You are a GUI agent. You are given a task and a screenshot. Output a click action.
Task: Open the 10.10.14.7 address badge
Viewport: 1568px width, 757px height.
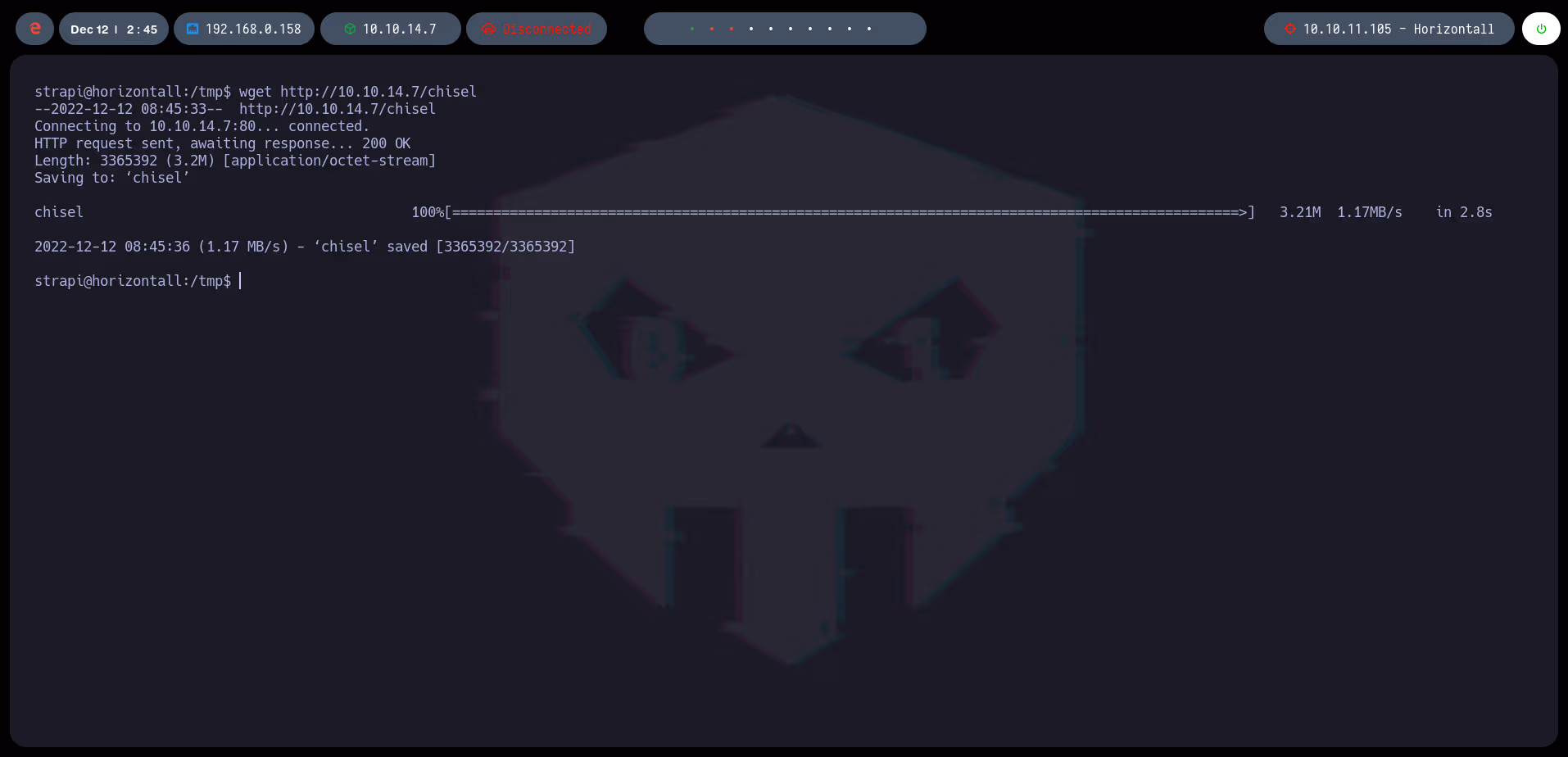tap(390, 29)
